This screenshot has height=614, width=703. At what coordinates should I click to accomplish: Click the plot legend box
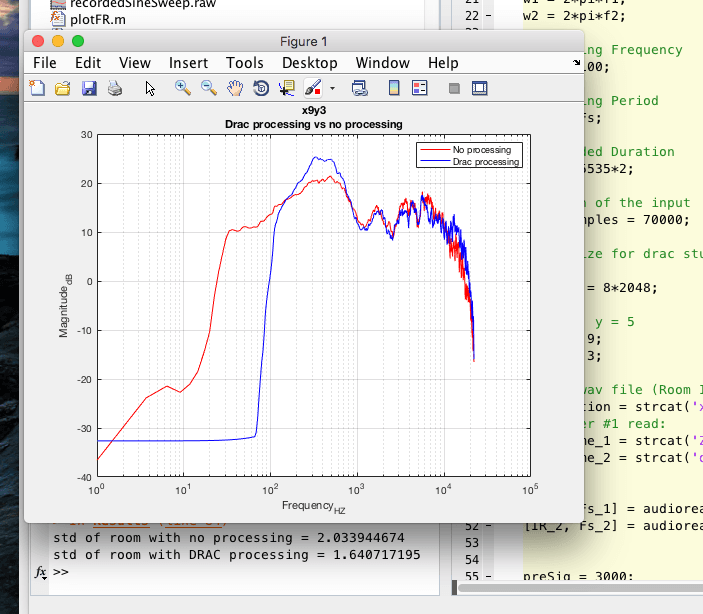[x=469, y=155]
